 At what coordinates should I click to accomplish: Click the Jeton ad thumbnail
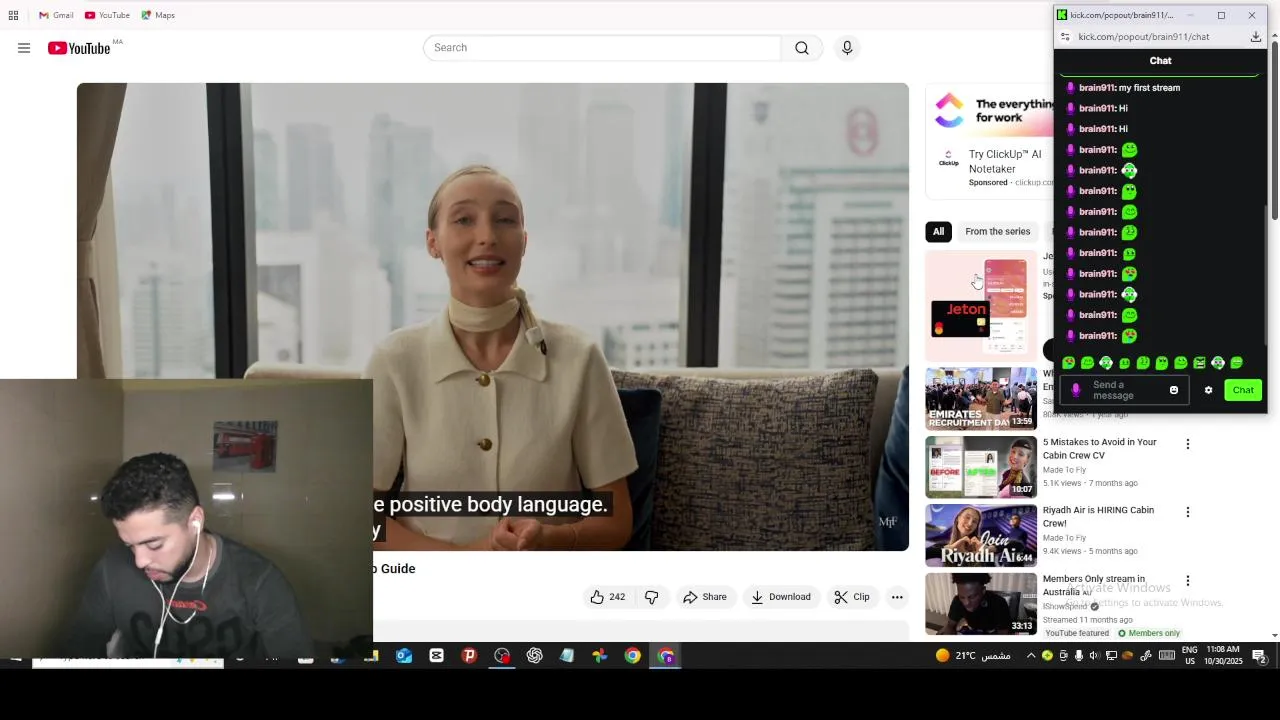click(x=981, y=305)
